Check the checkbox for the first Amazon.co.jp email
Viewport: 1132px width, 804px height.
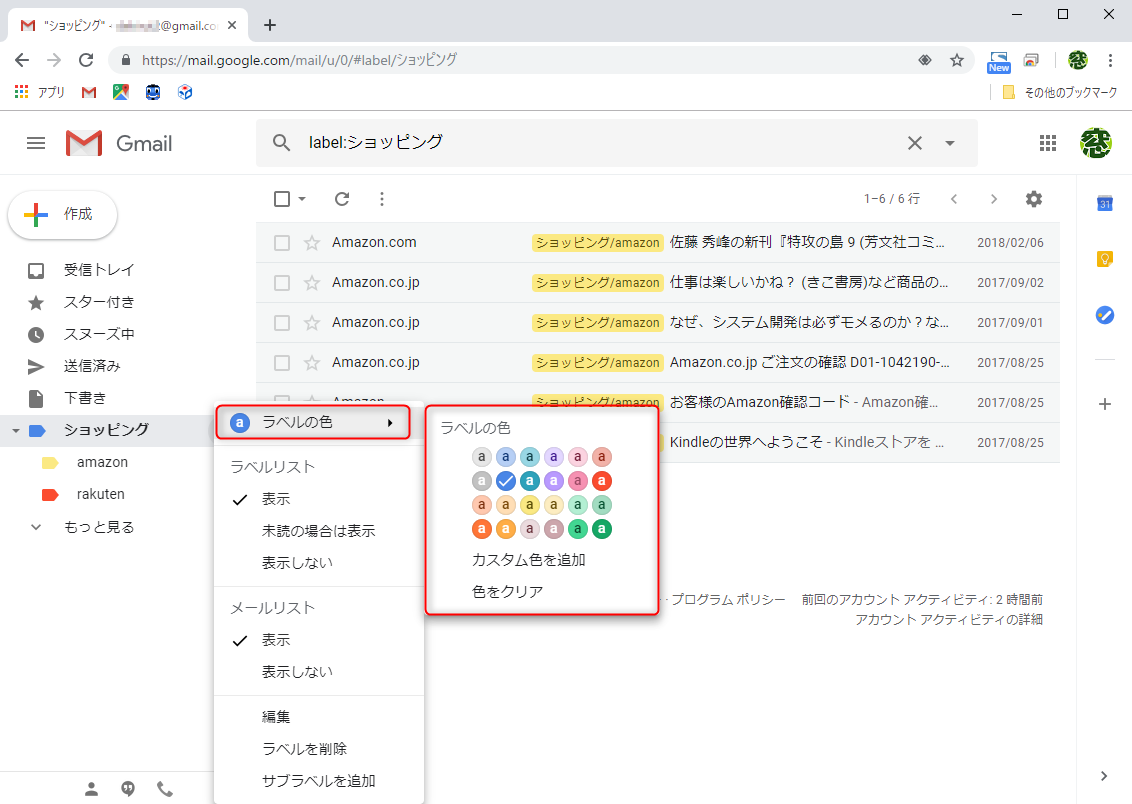pyautogui.click(x=281, y=282)
